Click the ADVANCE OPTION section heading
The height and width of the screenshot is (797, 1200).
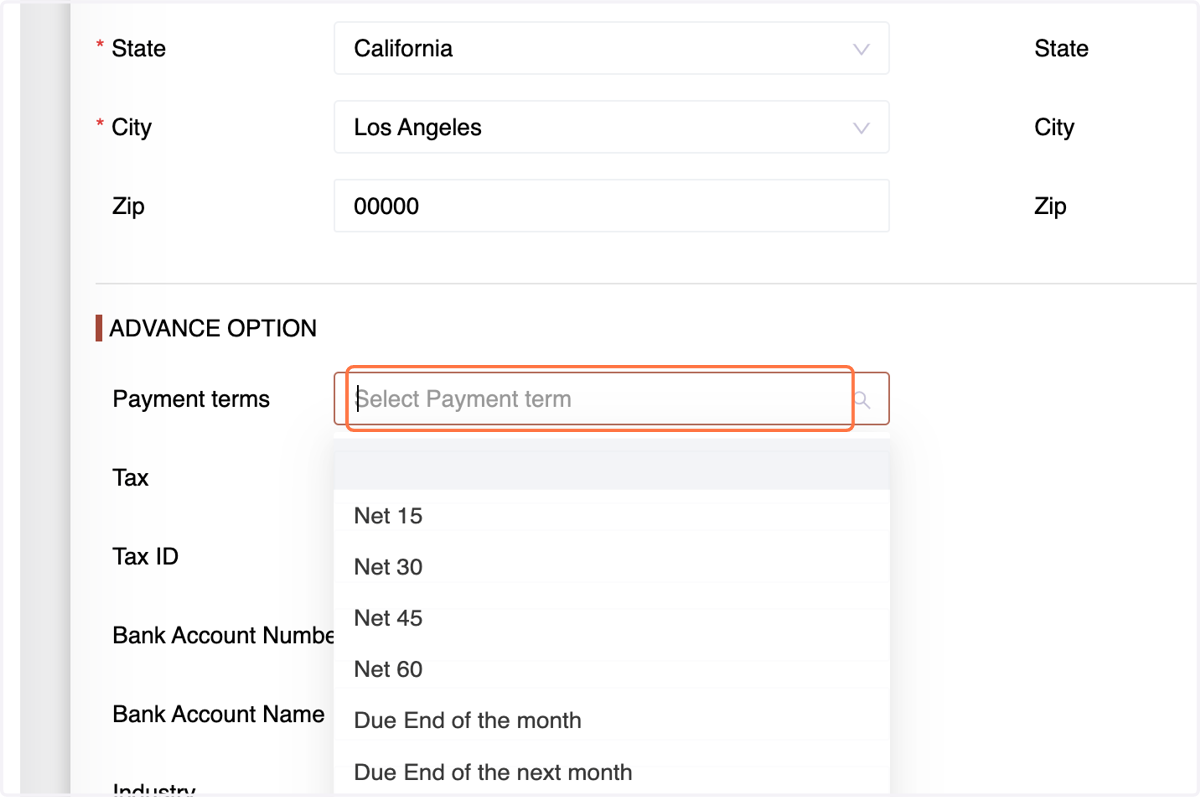213,328
